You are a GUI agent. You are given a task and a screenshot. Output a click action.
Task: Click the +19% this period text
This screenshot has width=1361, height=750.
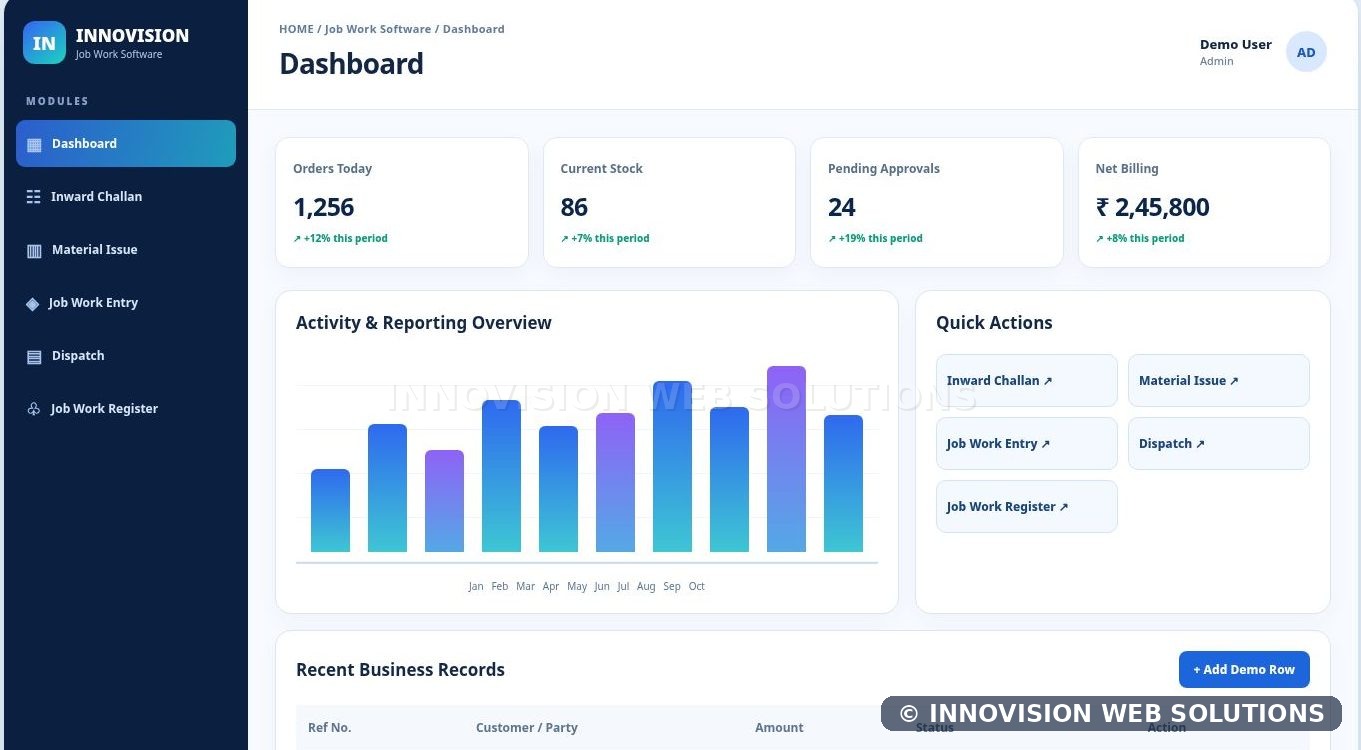[875, 239]
